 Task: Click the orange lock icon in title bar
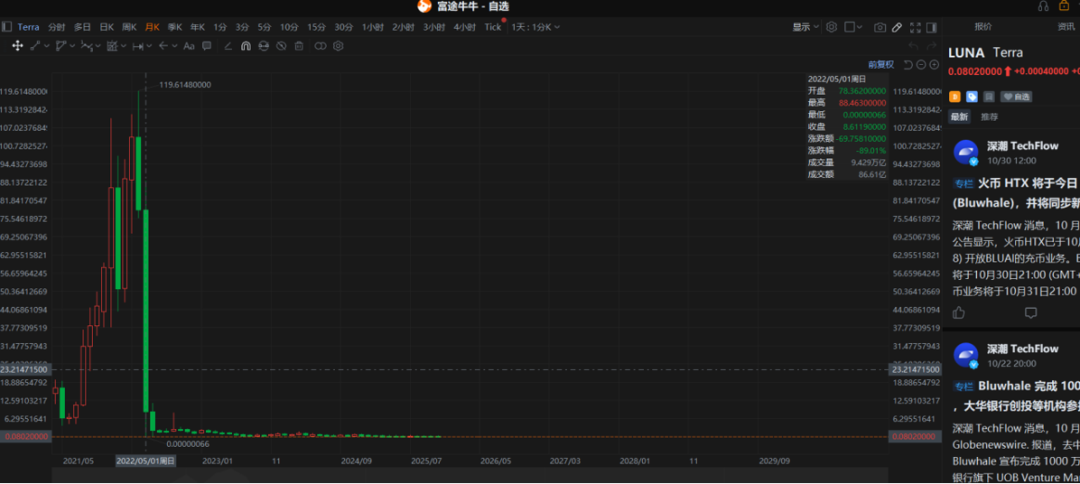pos(1064,6)
